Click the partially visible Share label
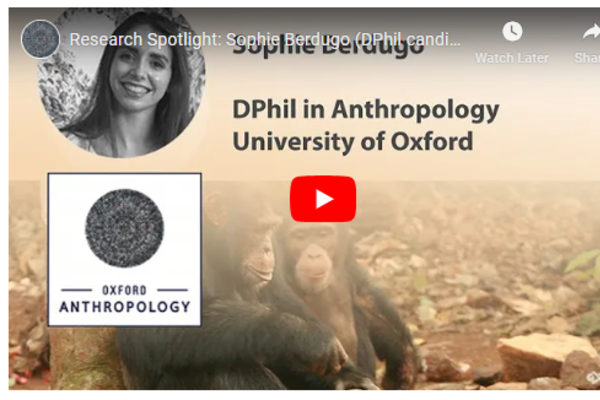Image resolution: width=600 pixels, height=400 pixels. click(x=587, y=58)
